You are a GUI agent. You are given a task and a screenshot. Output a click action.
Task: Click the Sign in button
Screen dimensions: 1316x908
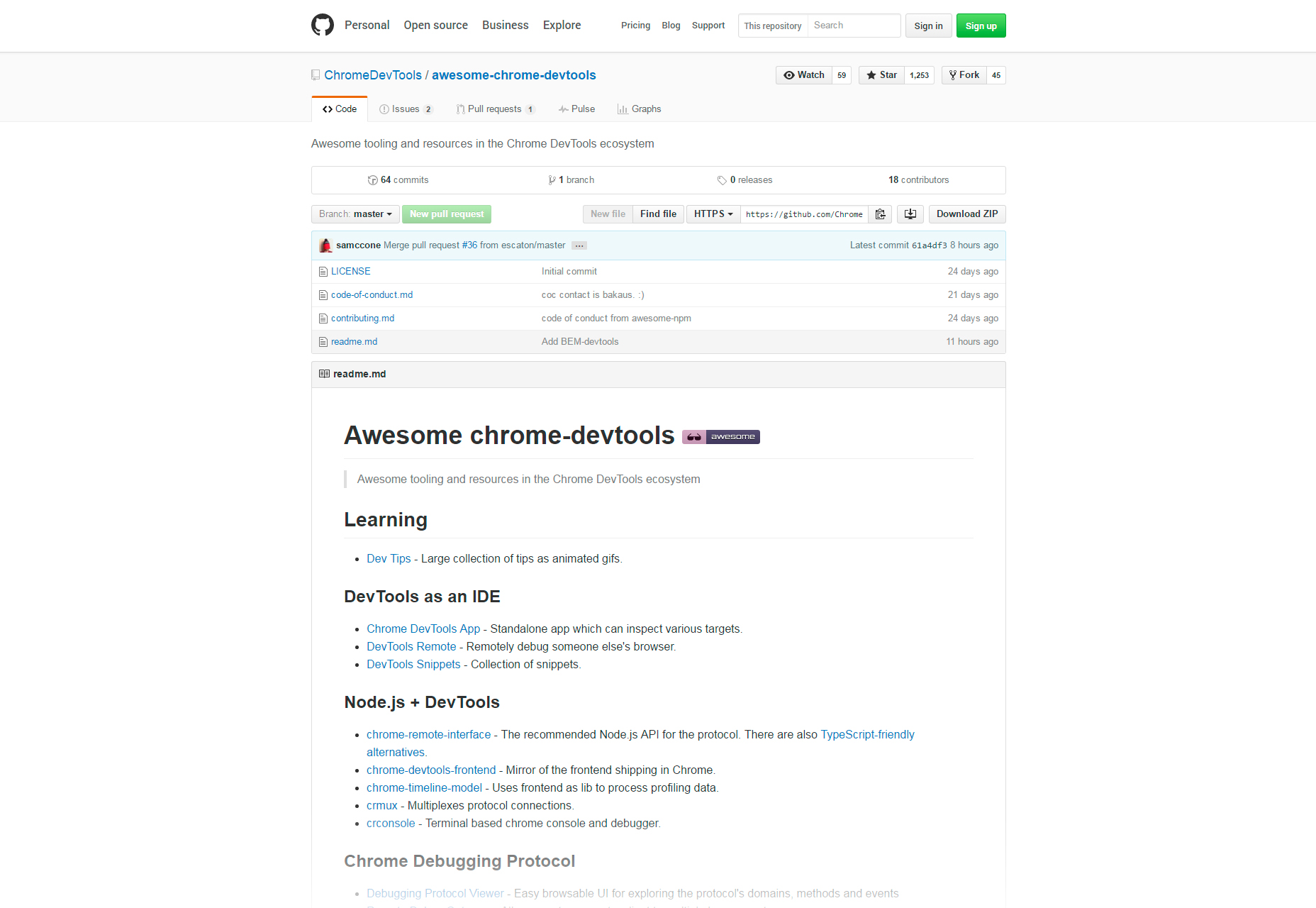point(928,26)
